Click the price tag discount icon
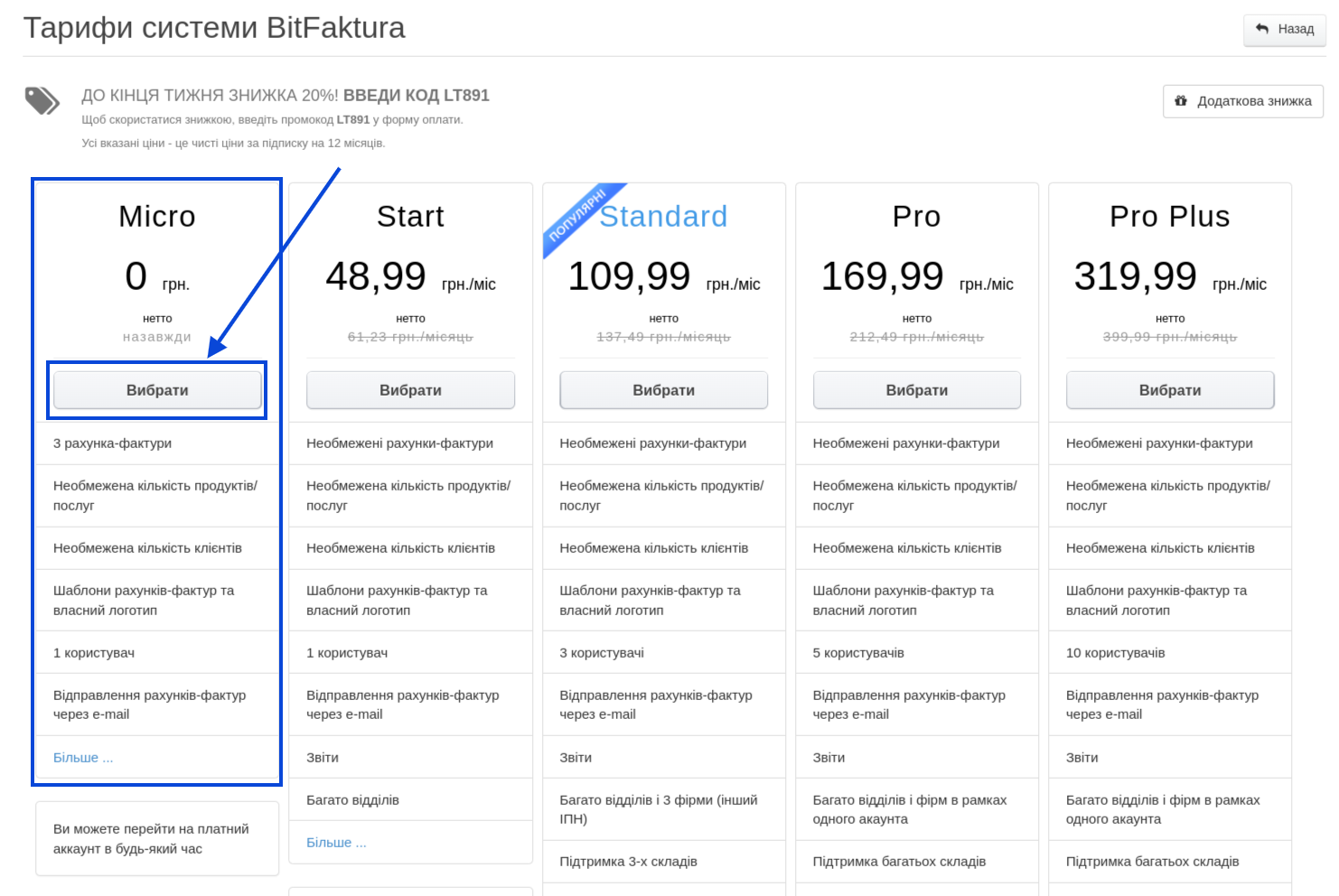The image size is (1339, 896). [42, 100]
